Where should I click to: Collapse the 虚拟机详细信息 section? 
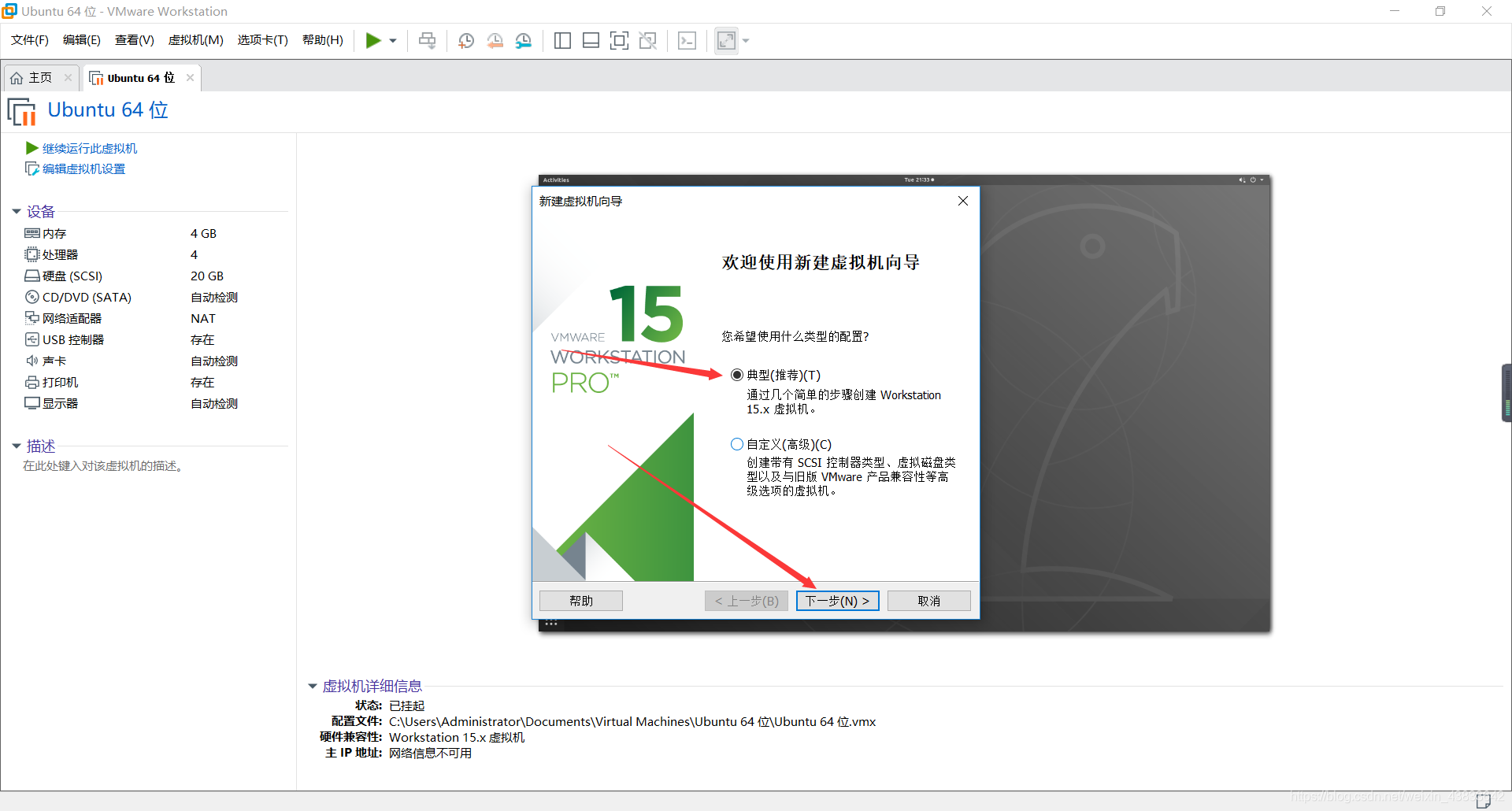(x=312, y=686)
